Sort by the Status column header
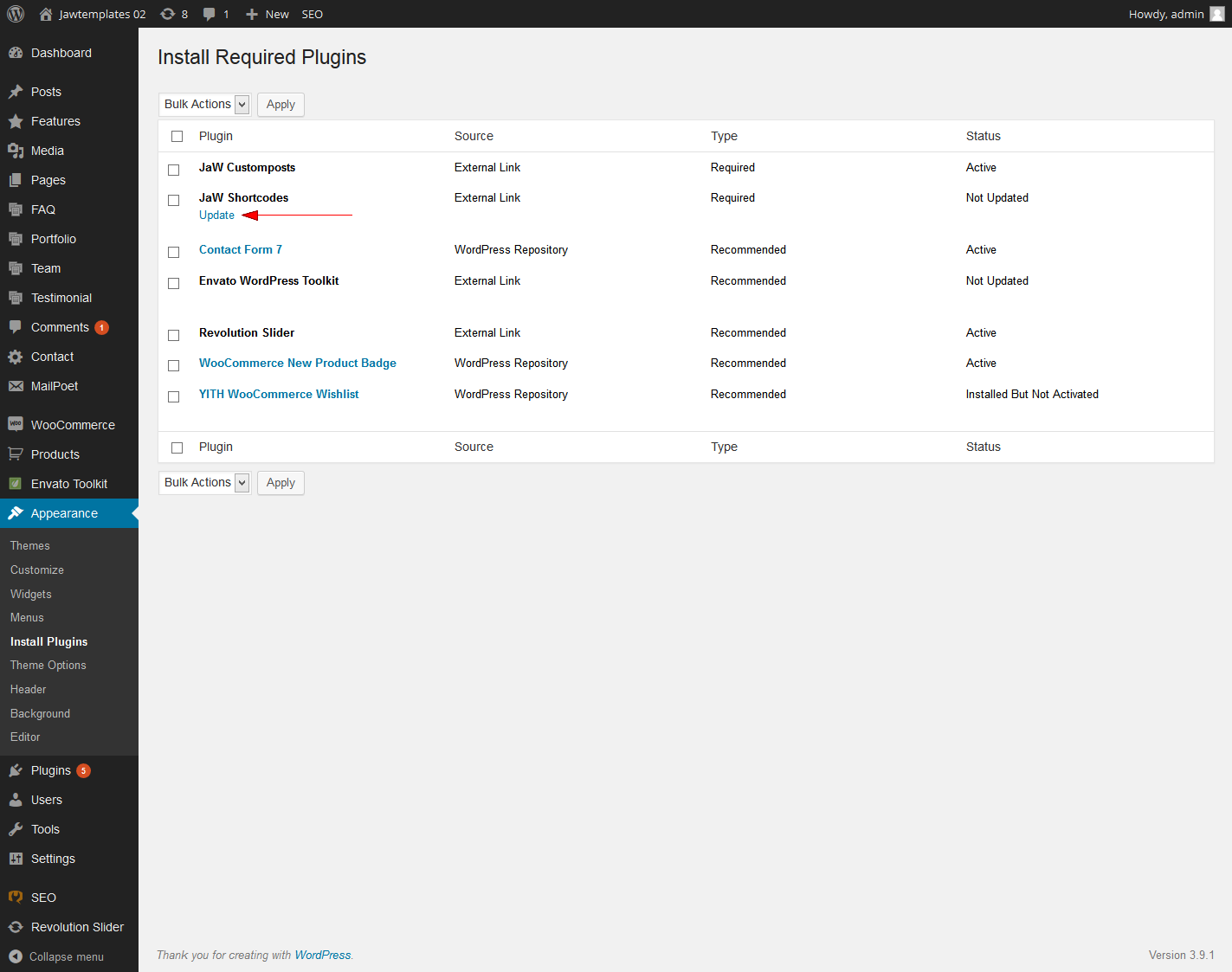Image resolution: width=1232 pixels, height=972 pixels. (x=983, y=136)
